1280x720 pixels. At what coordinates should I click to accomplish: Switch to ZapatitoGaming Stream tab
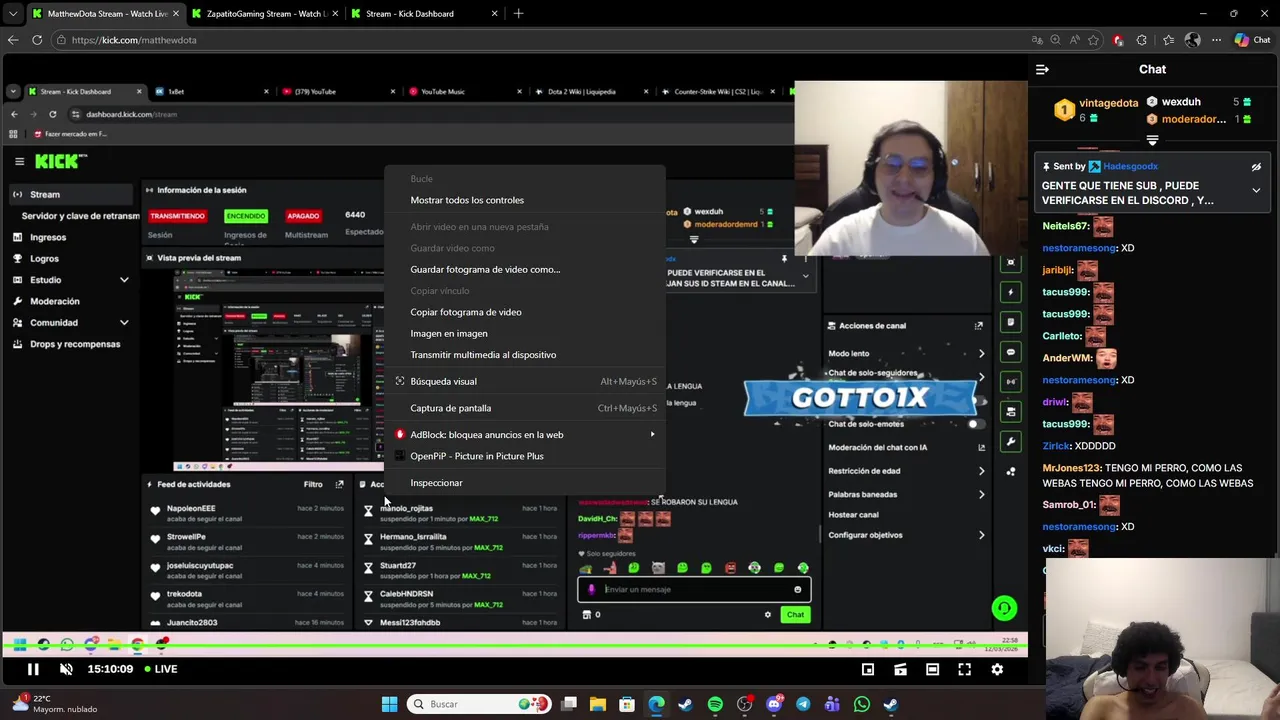(264, 14)
